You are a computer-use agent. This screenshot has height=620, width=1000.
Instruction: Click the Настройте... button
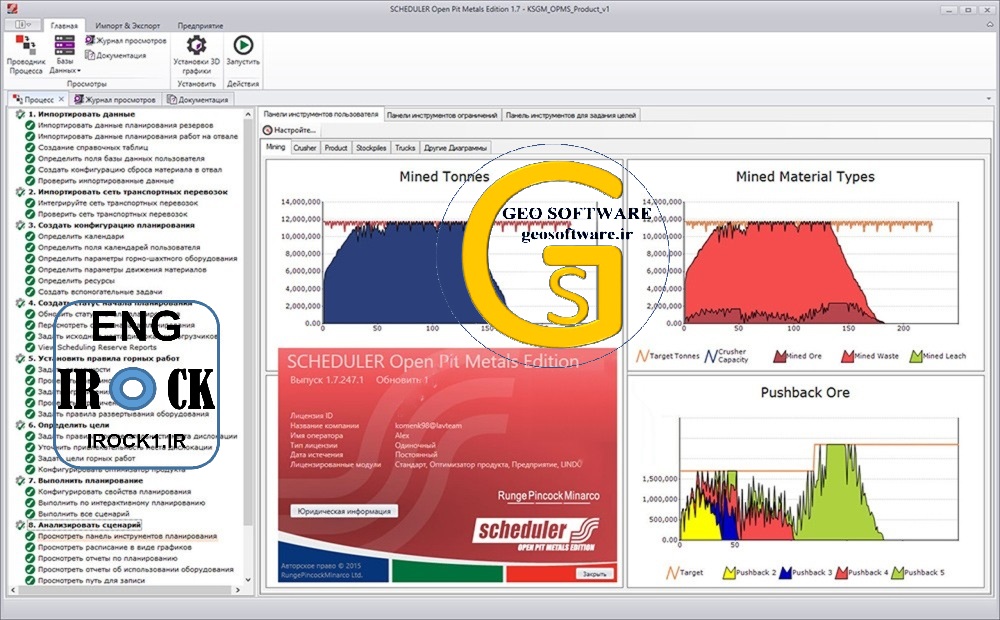(290, 130)
